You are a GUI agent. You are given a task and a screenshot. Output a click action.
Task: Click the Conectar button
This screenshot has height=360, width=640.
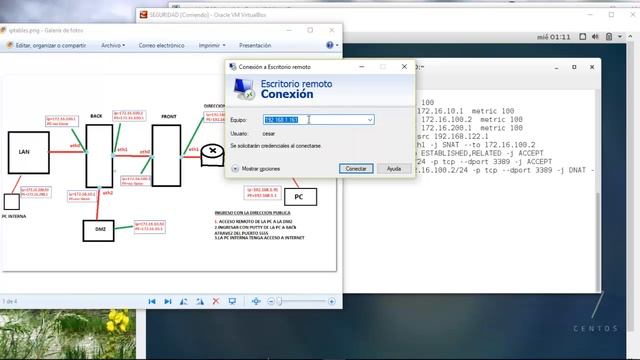tap(356, 169)
